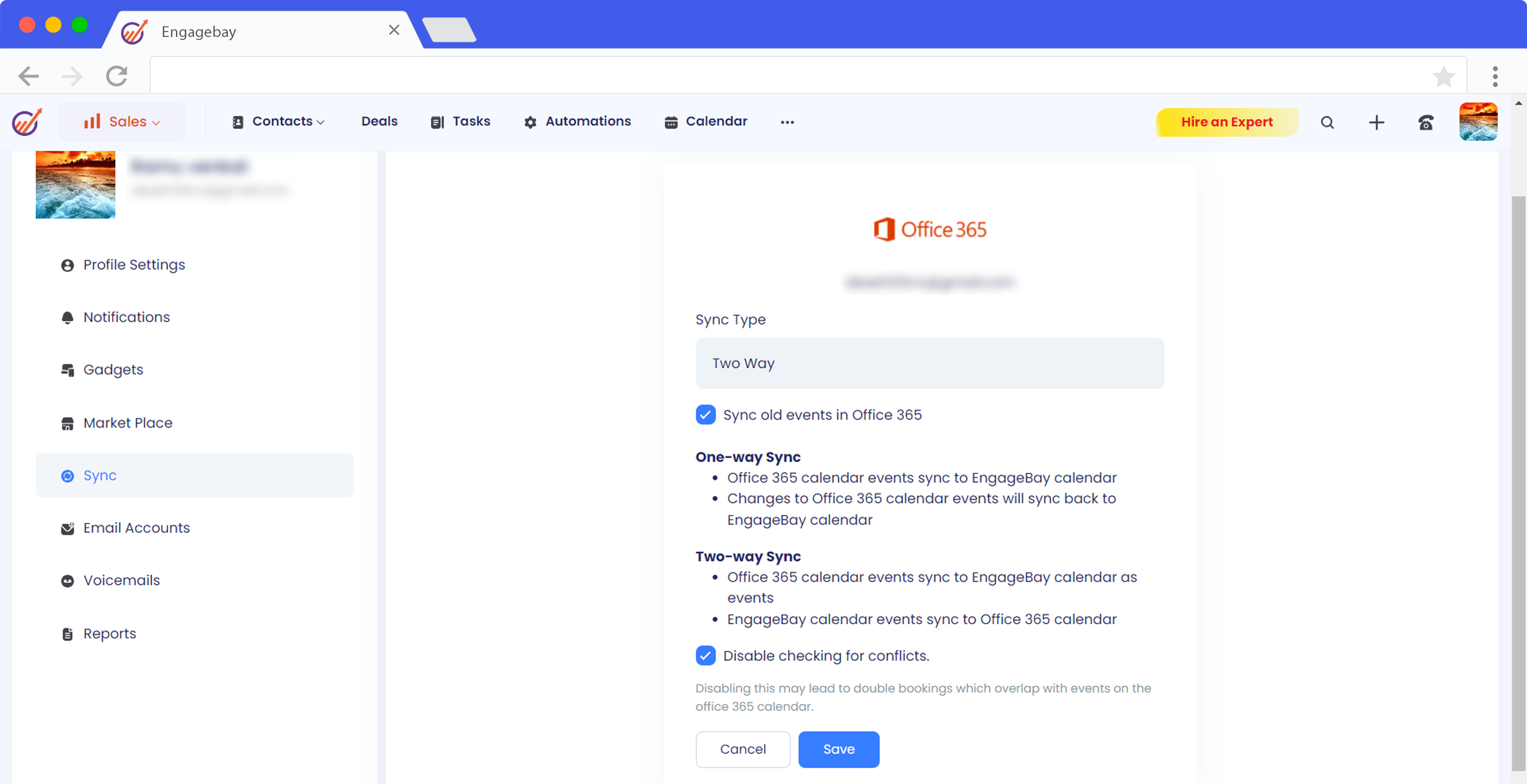Show more navigation items via ellipsis
The height and width of the screenshot is (784, 1527).
[x=787, y=122]
